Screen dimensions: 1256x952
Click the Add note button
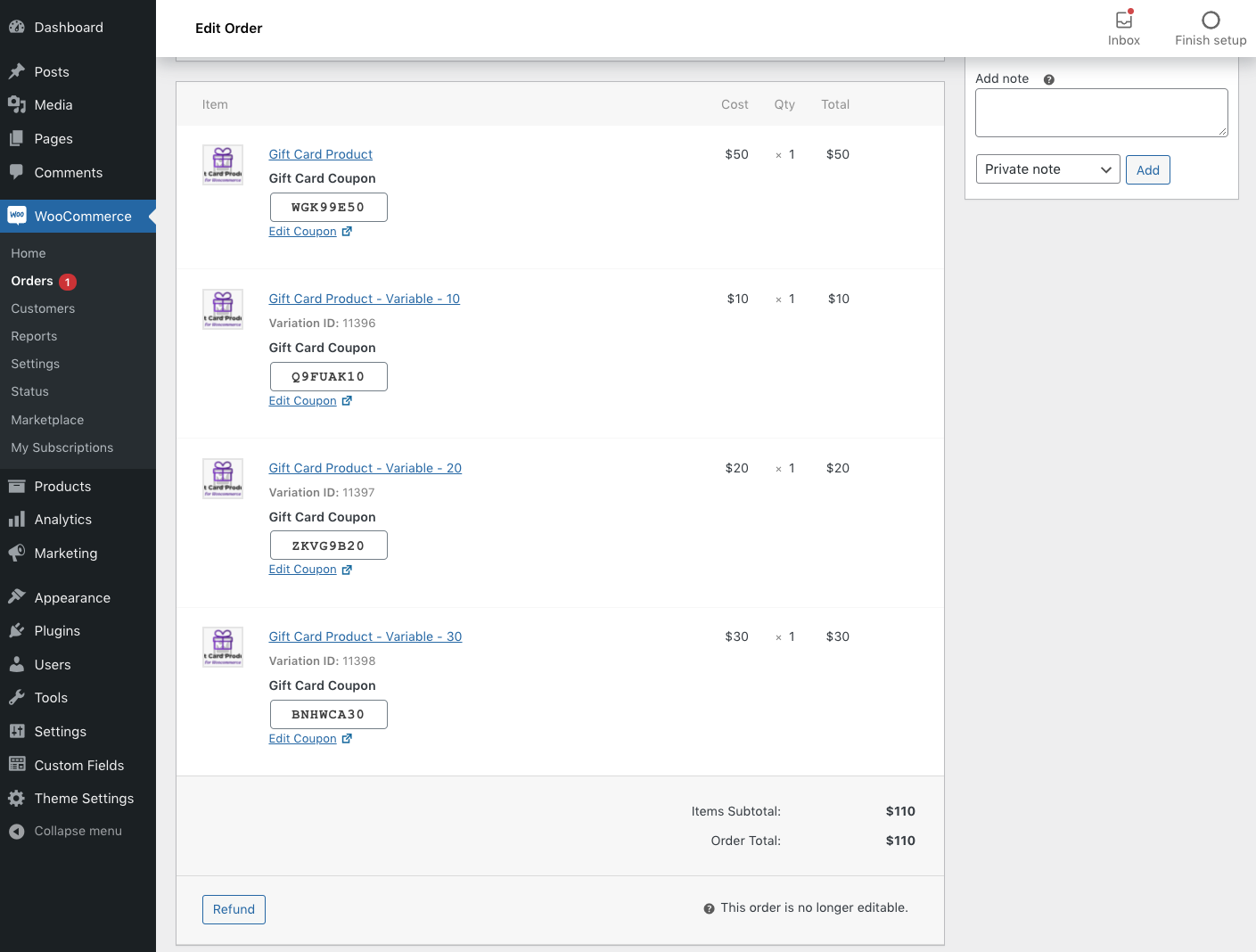pos(1148,169)
